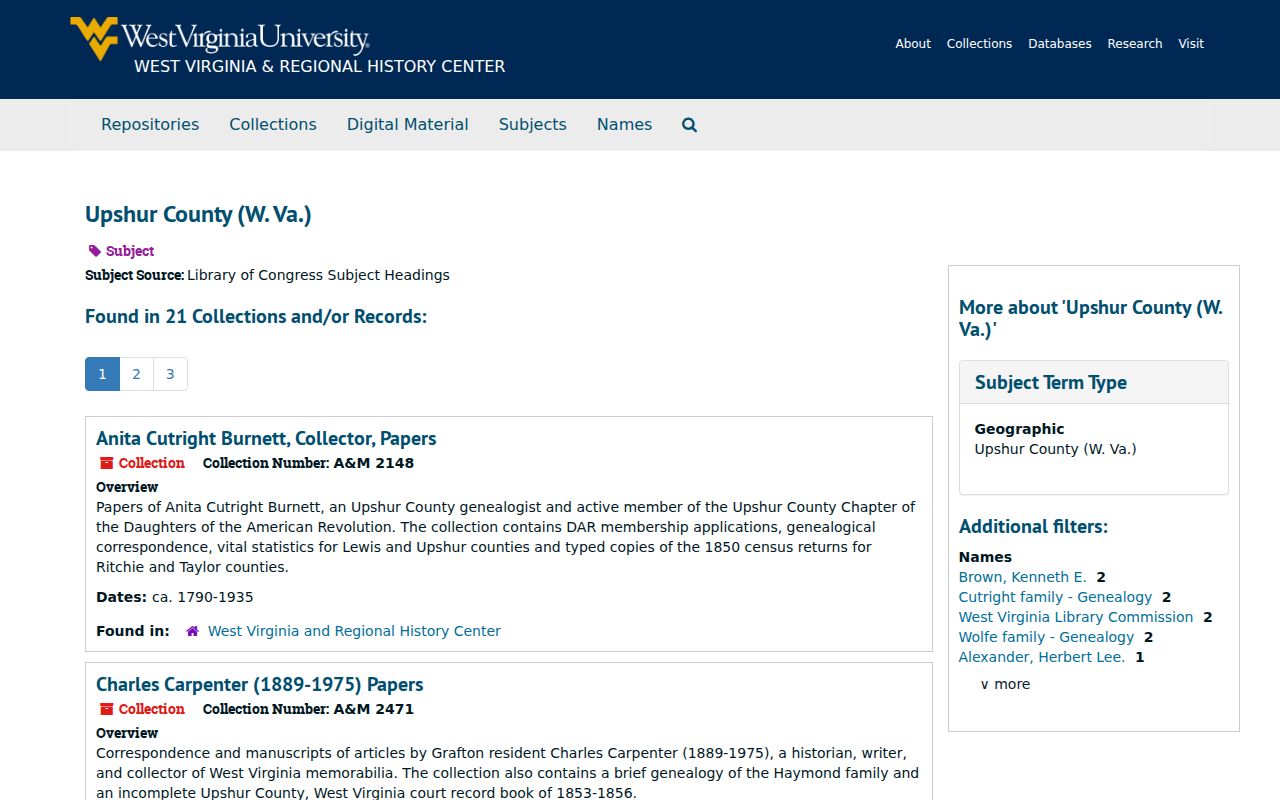Viewport: 1280px width, 800px height.
Task: Click Collection Number A&M 2148 text
Action: coord(308,463)
